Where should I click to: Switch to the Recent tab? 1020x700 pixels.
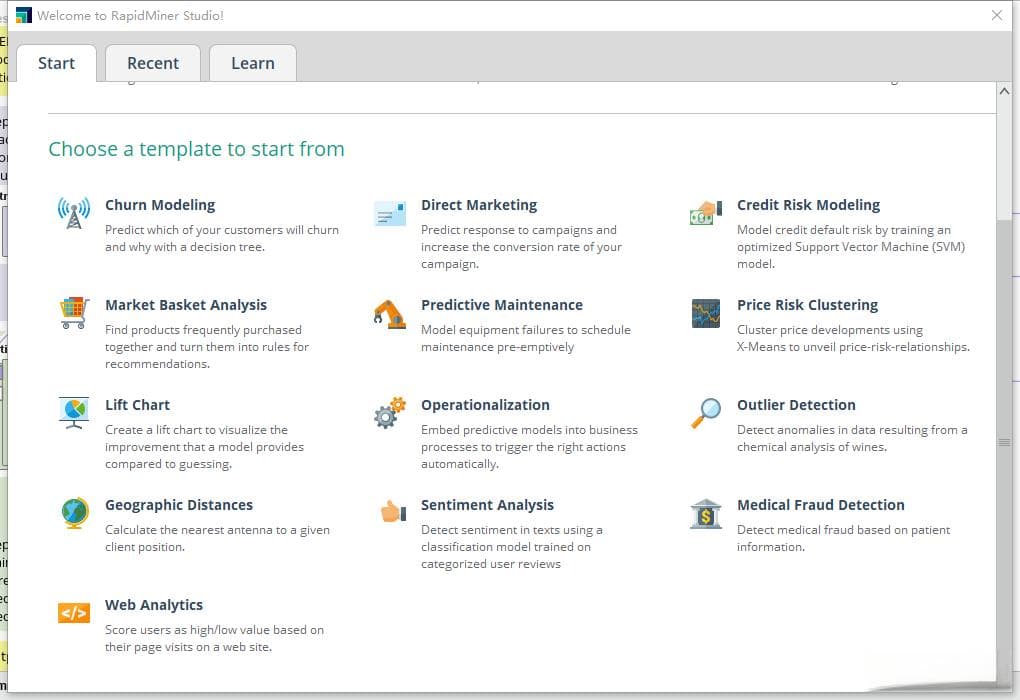pyautogui.click(x=153, y=63)
